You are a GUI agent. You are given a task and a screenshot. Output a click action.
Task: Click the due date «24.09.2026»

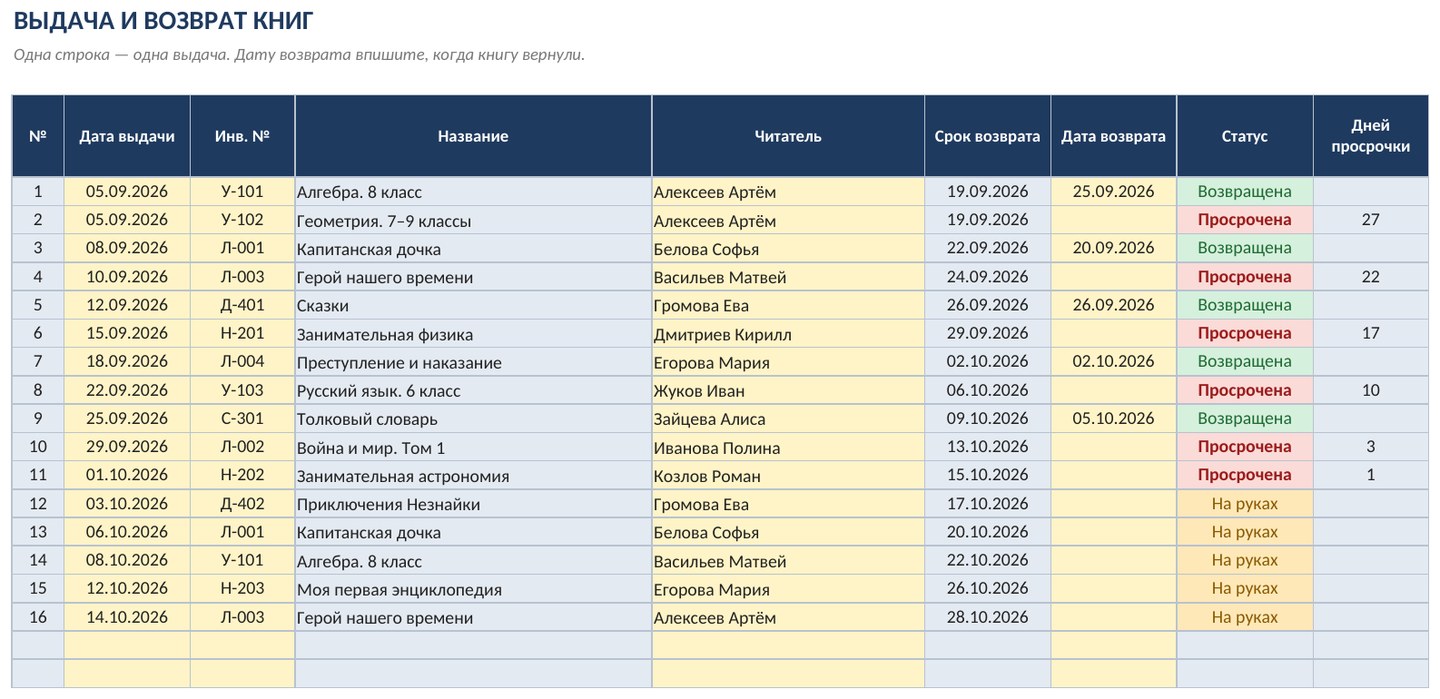point(987,277)
